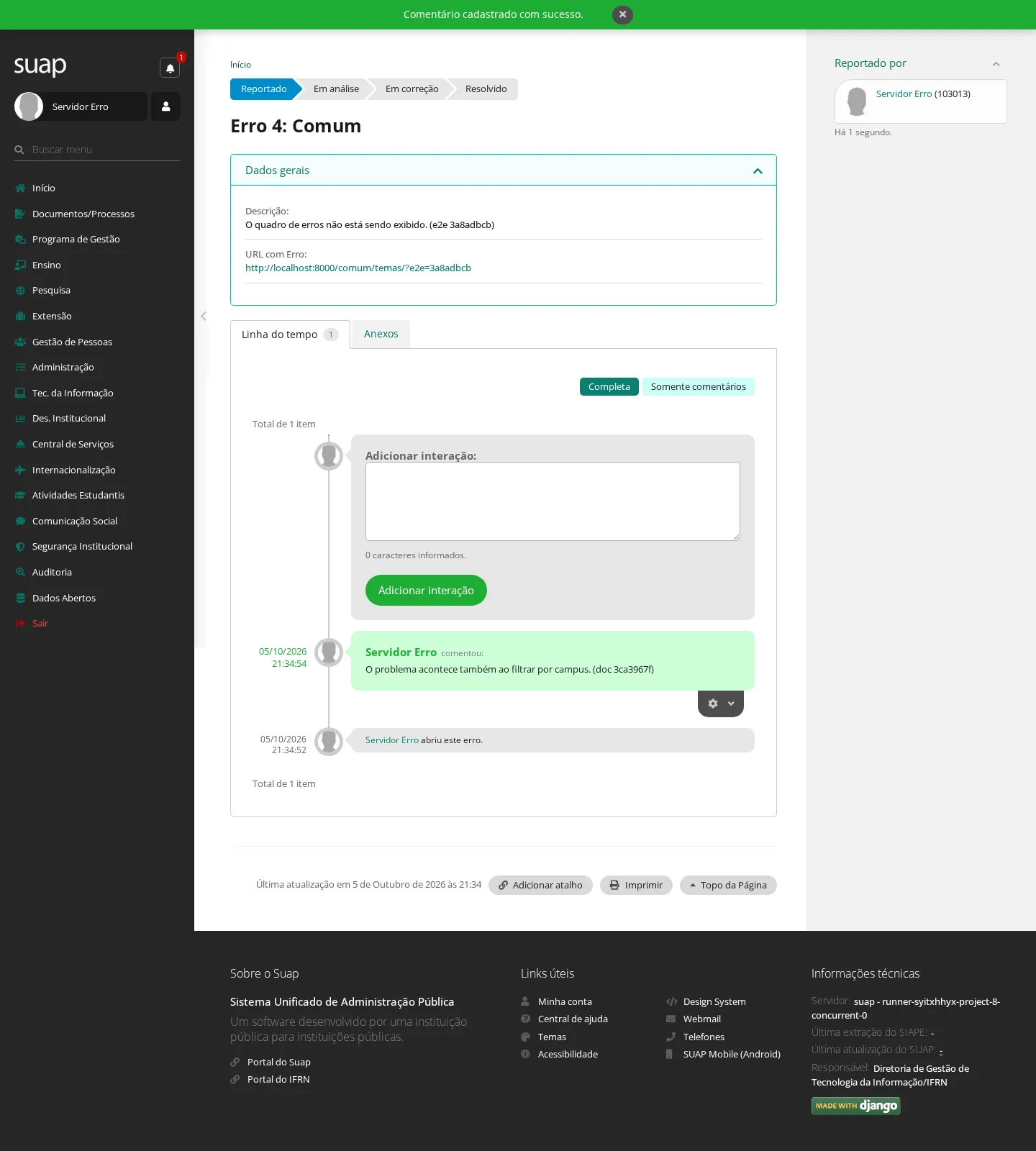
Task: Click the Extensão sidebar icon
Action: click(x=20, y=316)
